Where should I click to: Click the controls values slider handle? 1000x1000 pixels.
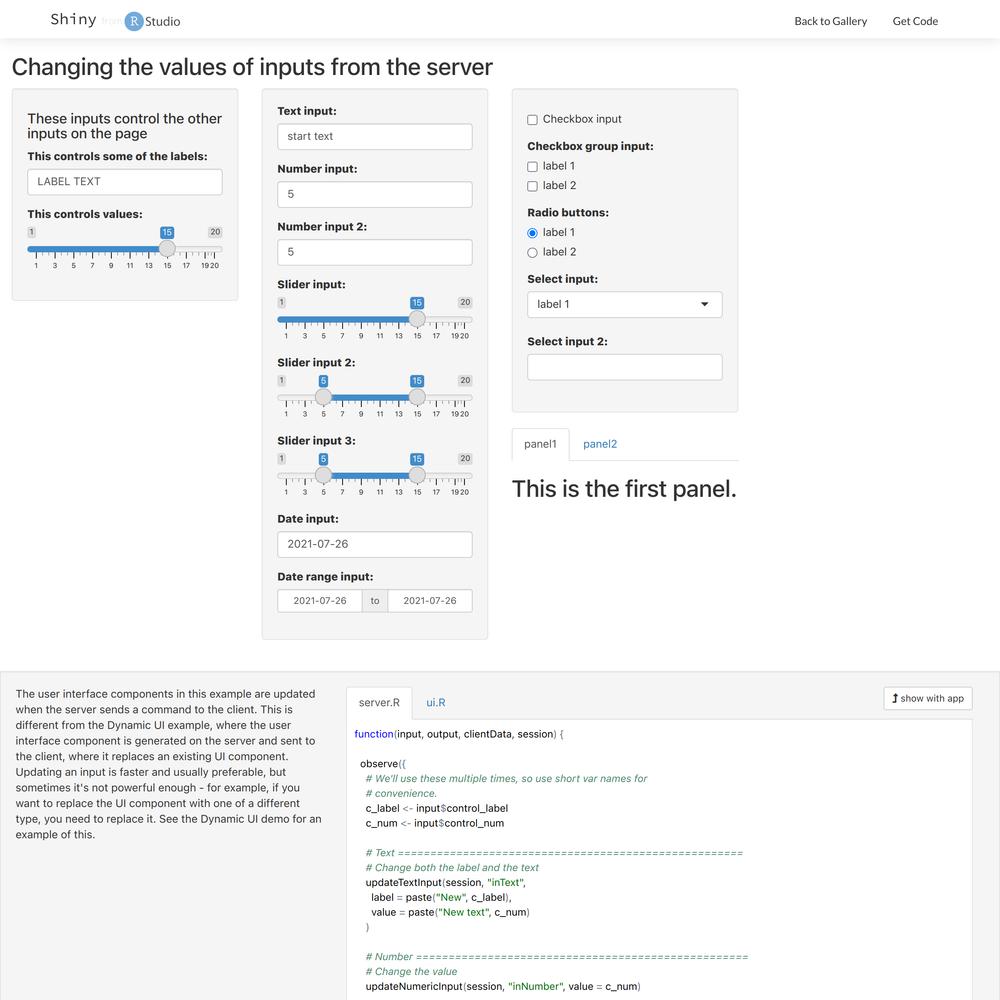tap(167, 249)
